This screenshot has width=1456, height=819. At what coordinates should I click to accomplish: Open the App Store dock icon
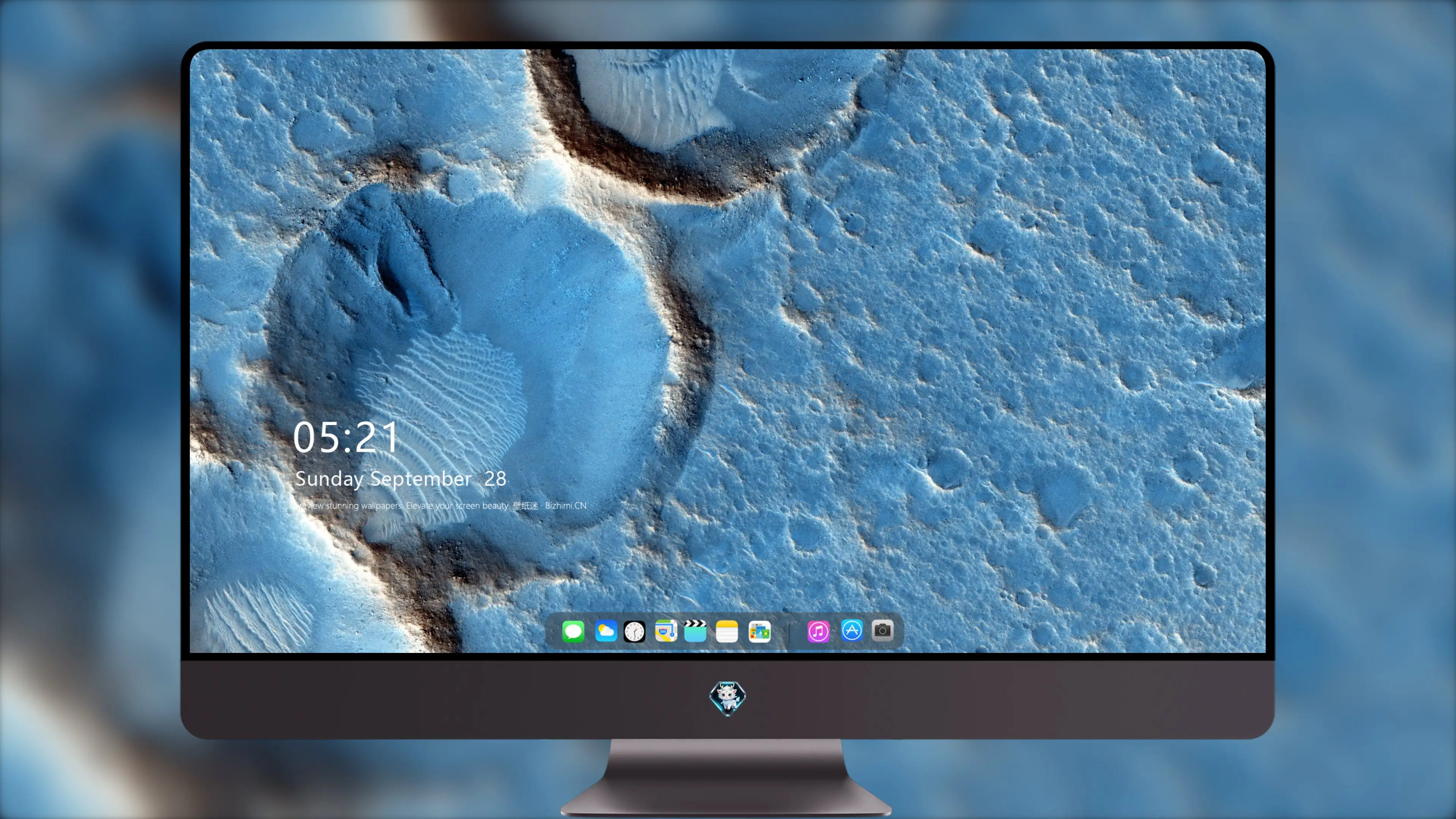[x=852, y=630]
